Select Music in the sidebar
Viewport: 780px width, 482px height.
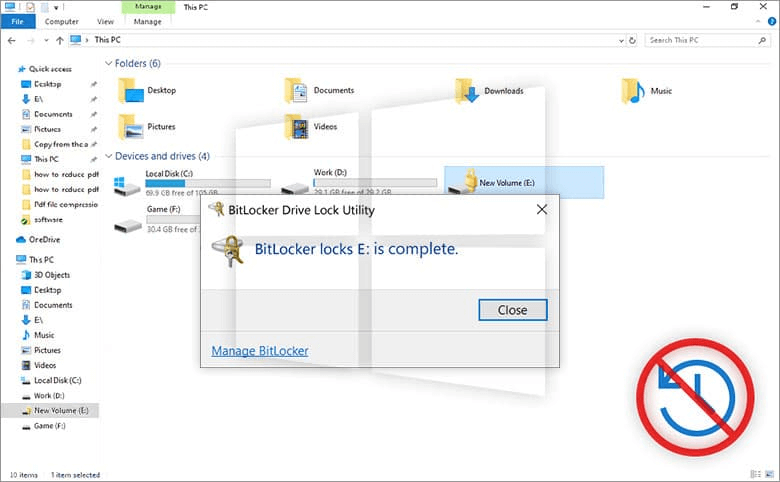(38, 335)
